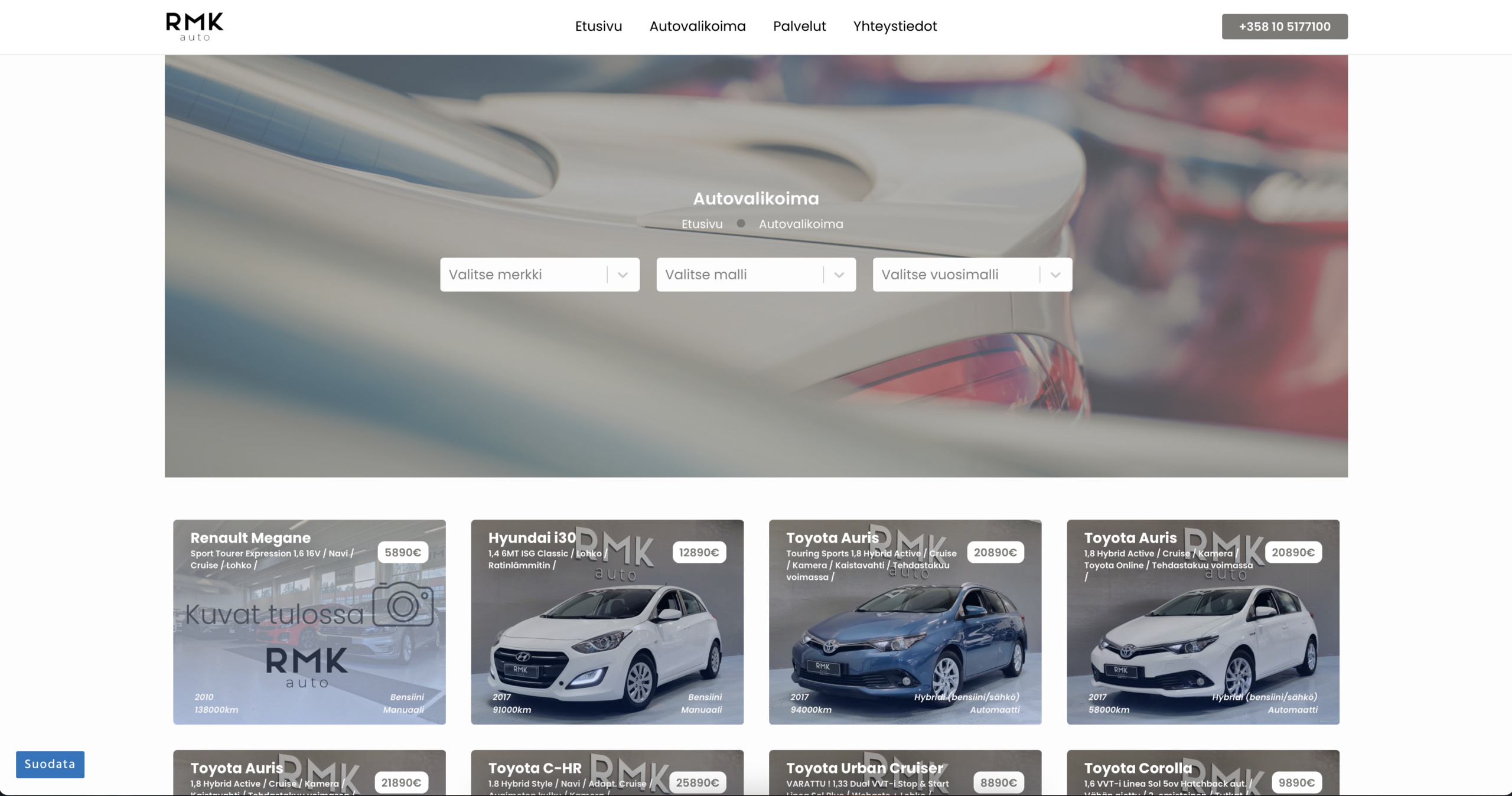This screenshot has width=1512, height=796.
Task: Click the 5890€ price tag
Action: point(403,553)
